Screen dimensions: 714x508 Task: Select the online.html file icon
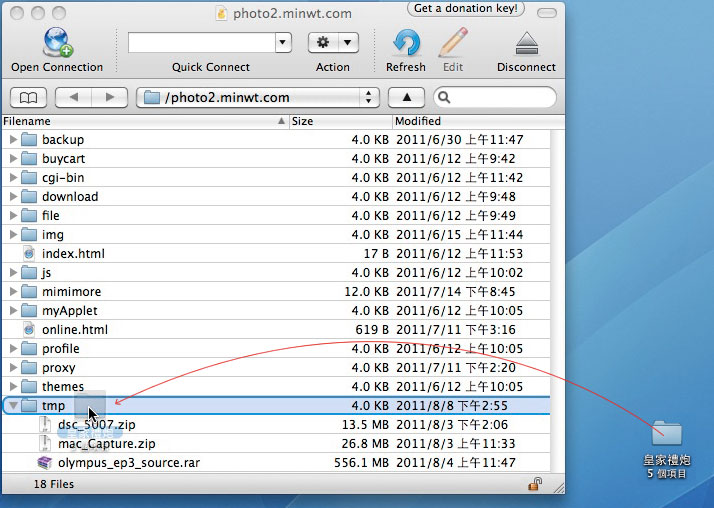click(29, 330)
